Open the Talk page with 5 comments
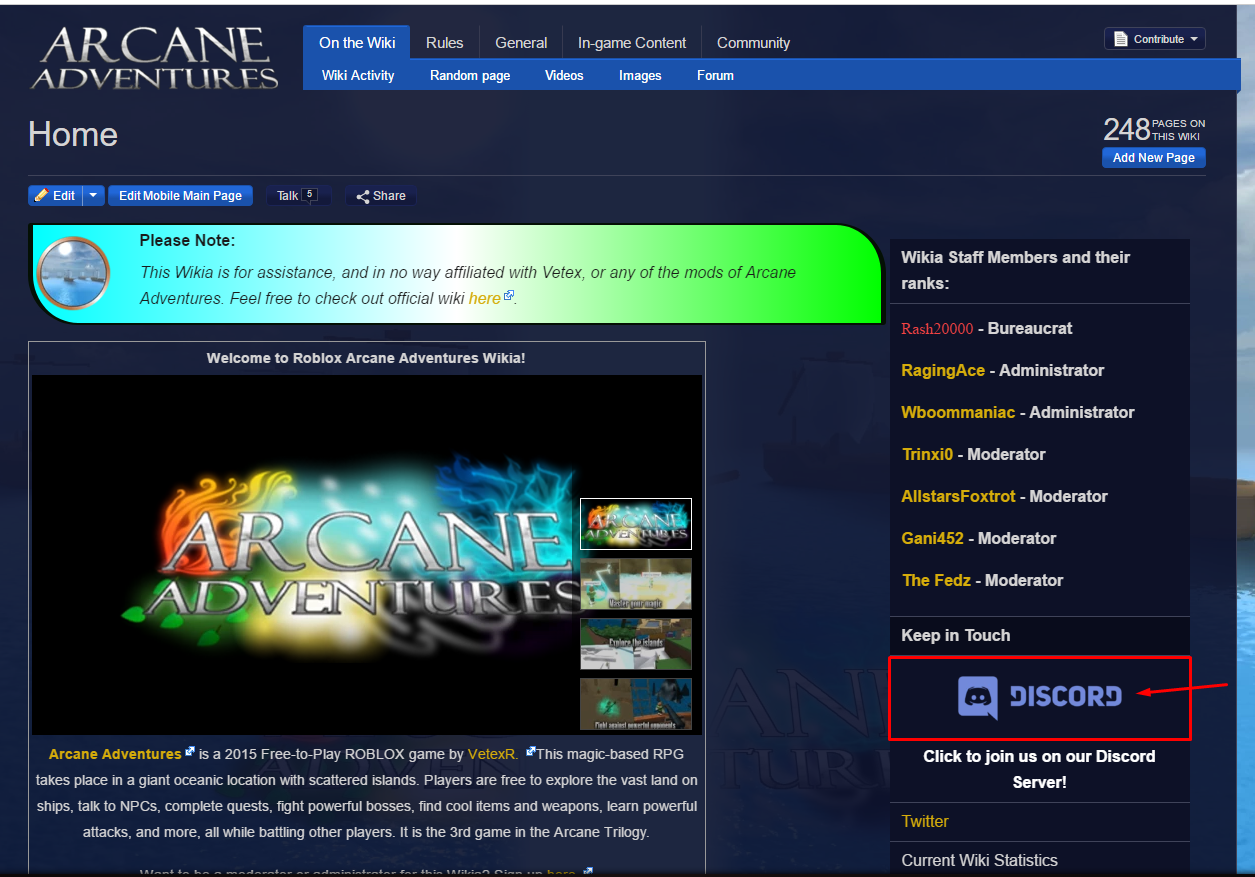This screenshot has height=877, width=1255. 296,196
